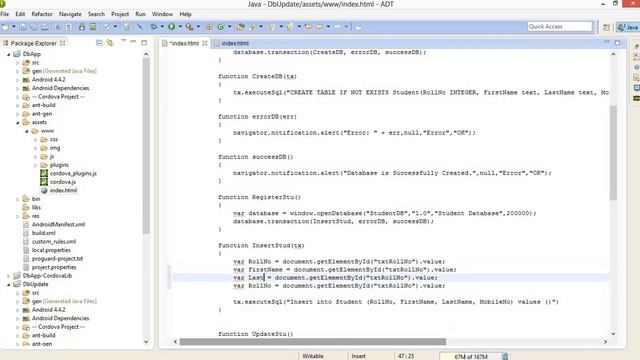This screenshot has height=360, width=640.
Task: Click the Package Explorer vertical scrollbar
Action: (x=146, y=145)
